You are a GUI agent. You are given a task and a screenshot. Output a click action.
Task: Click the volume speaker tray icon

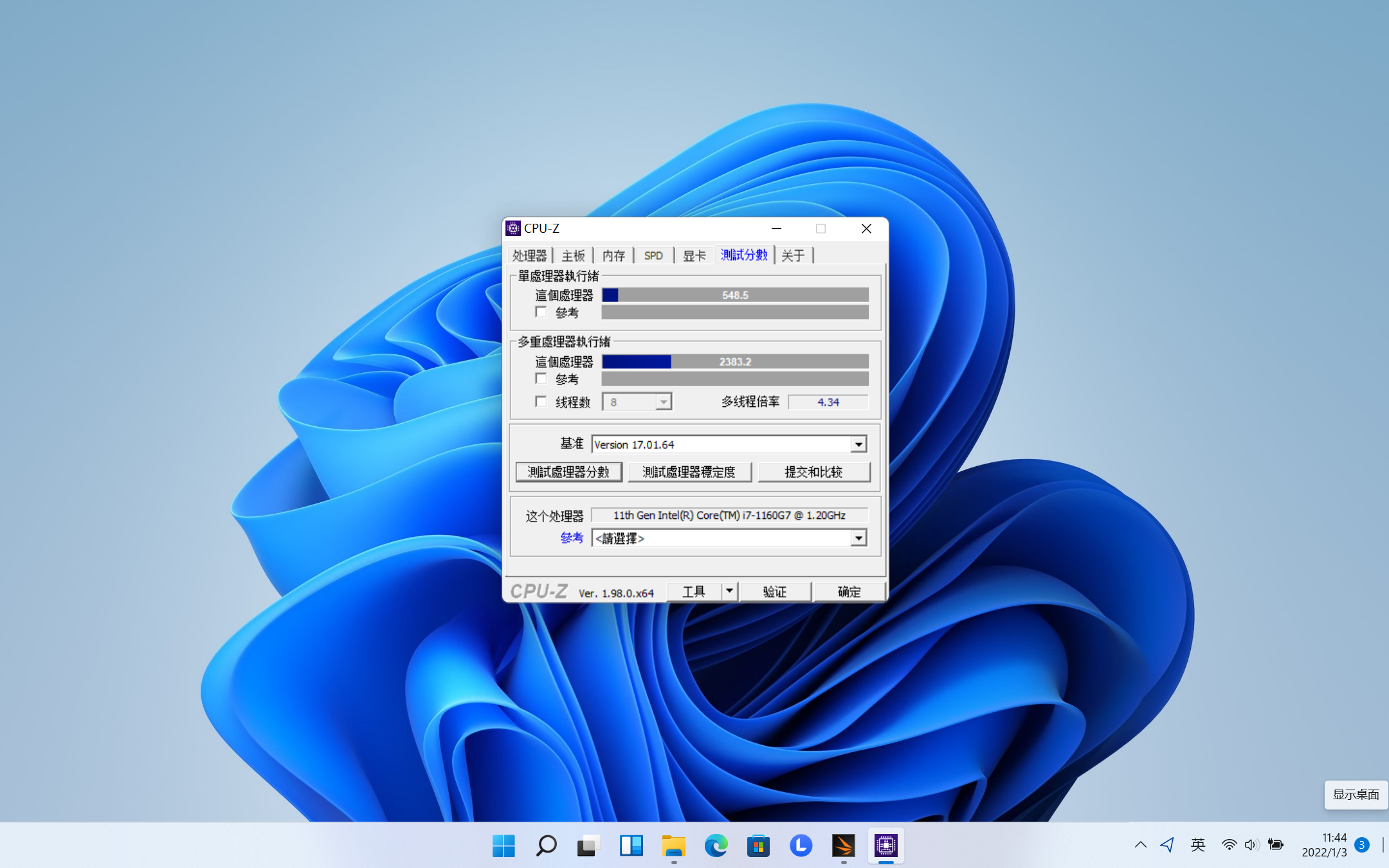tap(1251, 845)
